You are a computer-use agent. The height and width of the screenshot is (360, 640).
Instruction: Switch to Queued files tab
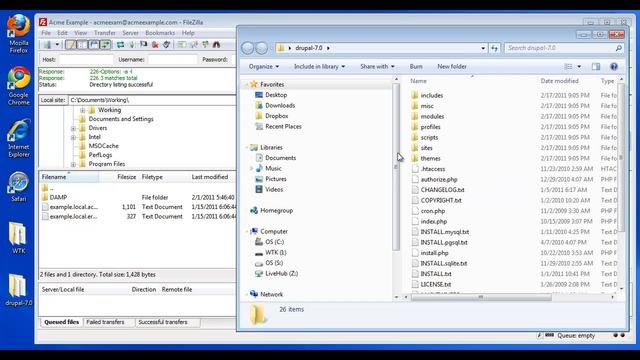click(x=61, y=322)
